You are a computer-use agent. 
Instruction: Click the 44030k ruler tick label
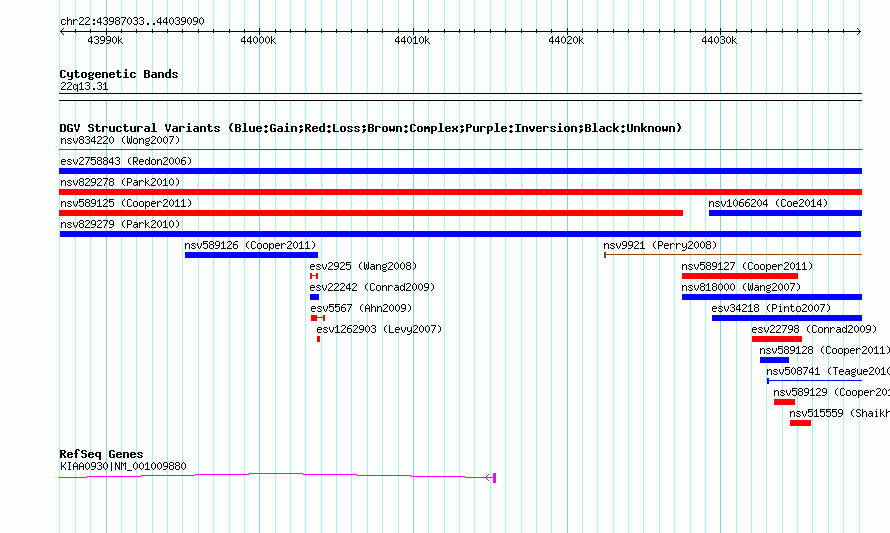719,40
